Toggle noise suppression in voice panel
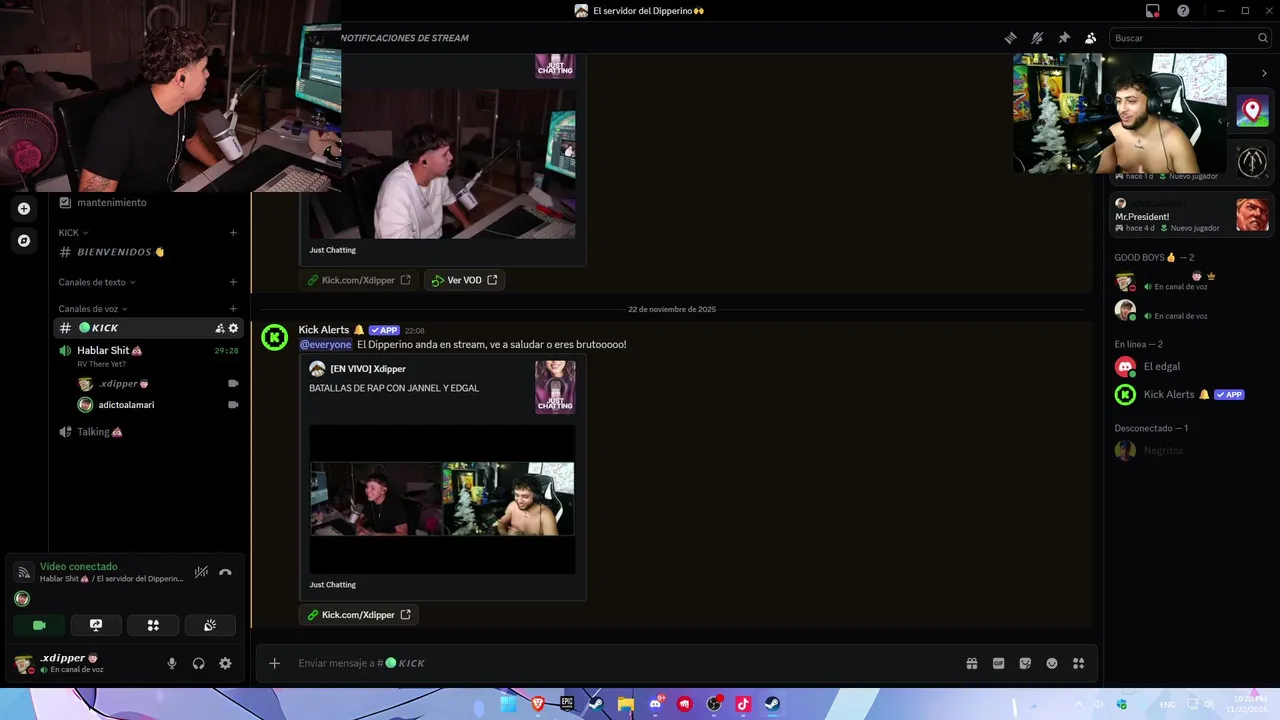 [201, 572]
